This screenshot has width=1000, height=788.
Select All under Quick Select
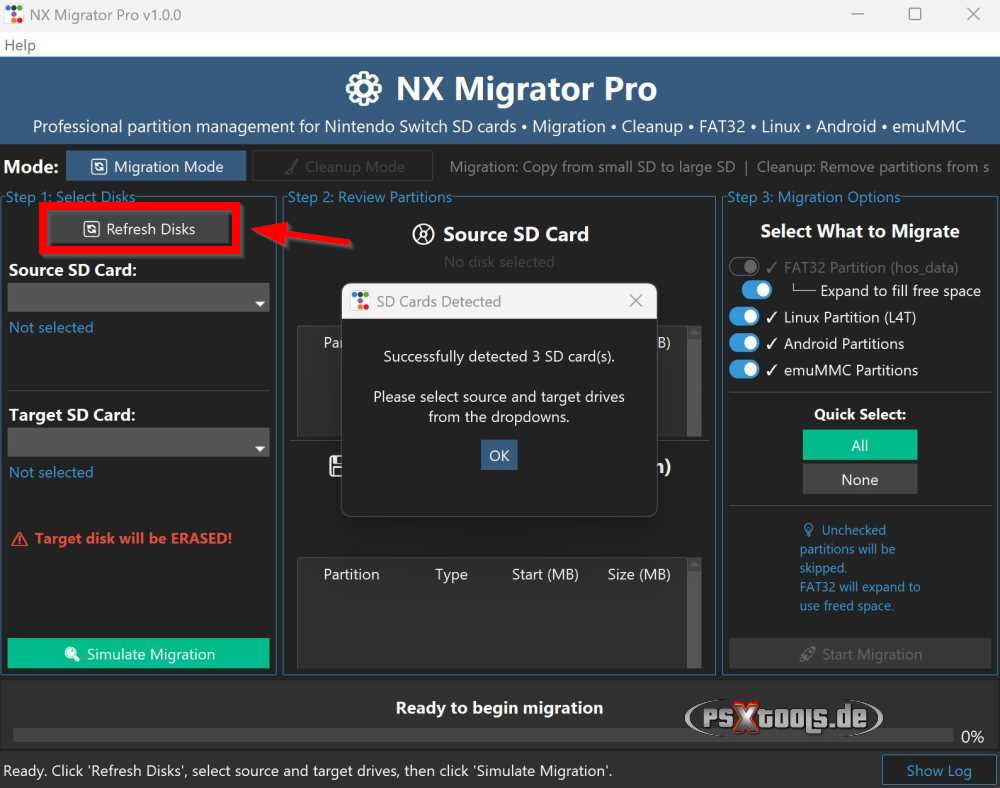[860, 444]
